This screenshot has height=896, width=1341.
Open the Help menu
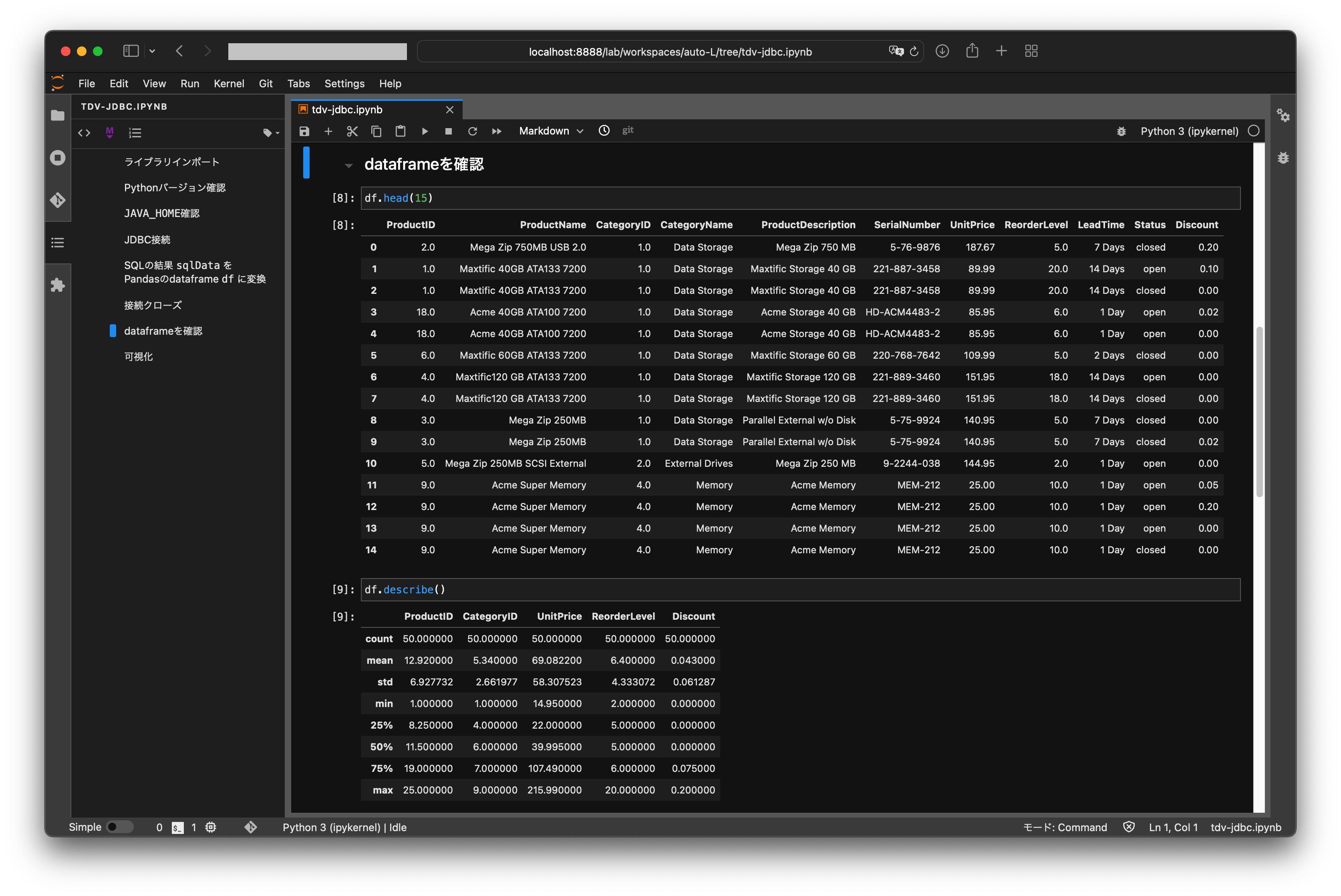click(x=390, y=83)
